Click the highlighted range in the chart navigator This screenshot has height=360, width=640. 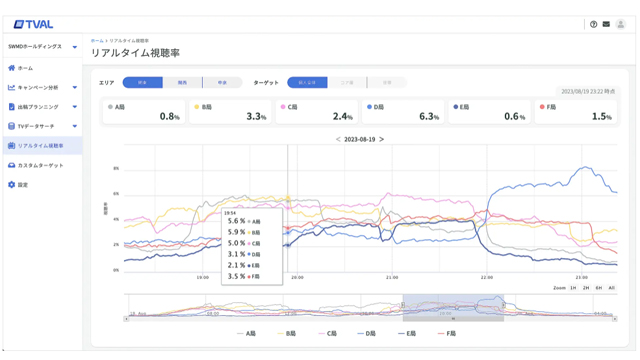(x=453, y=306)
